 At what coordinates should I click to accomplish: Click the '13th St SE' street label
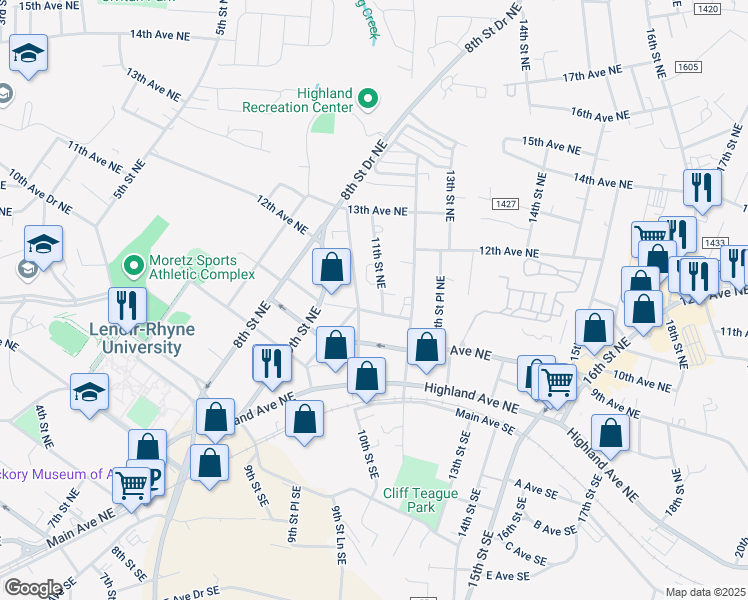459,455
